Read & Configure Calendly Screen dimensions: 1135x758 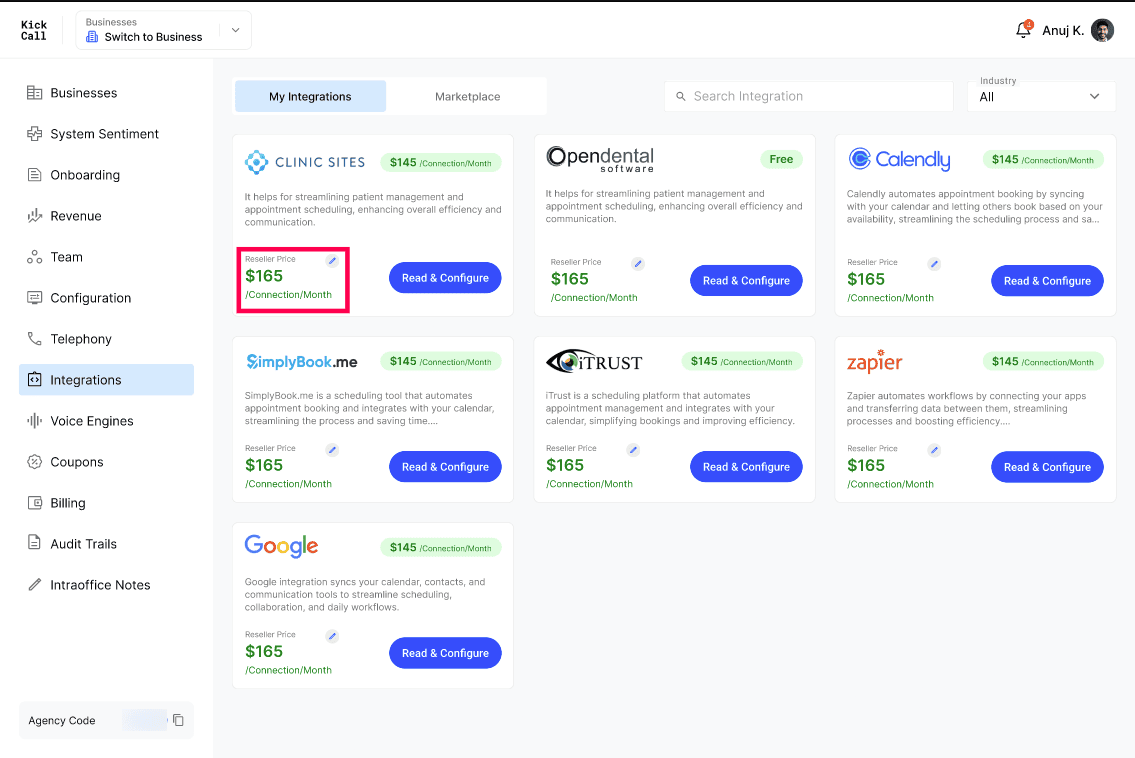pyautogui.click(x=1047, y=281)
